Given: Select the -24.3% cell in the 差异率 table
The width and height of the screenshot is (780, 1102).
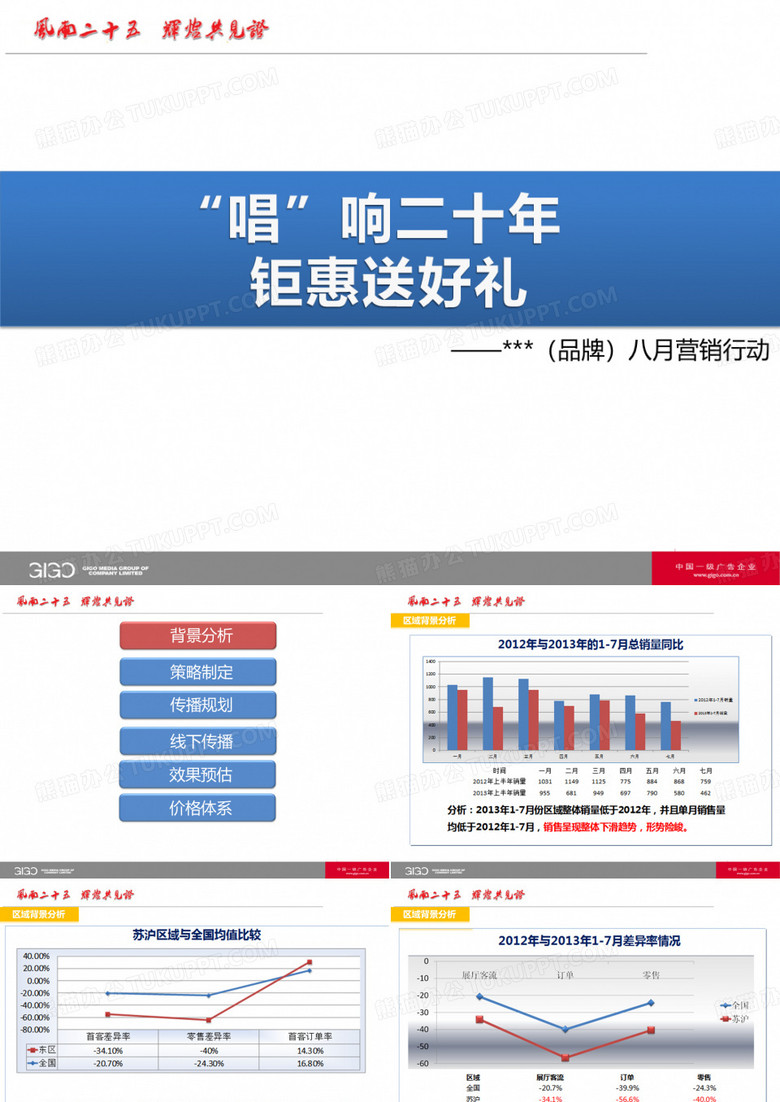Looking at the screenshot, I should (x=704, y=1088).
